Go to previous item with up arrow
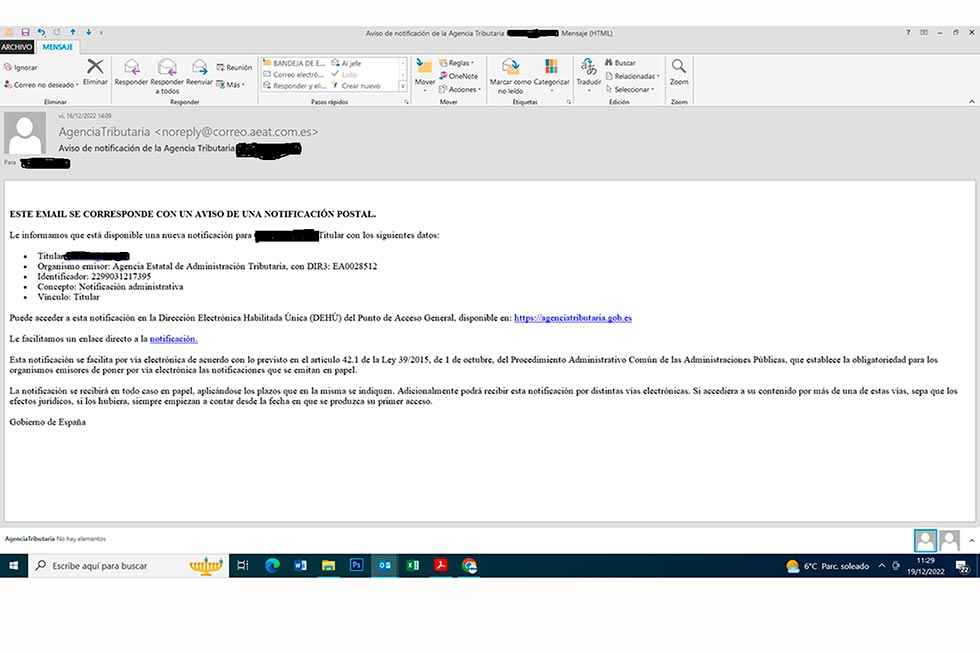 [x=73, y=32]
